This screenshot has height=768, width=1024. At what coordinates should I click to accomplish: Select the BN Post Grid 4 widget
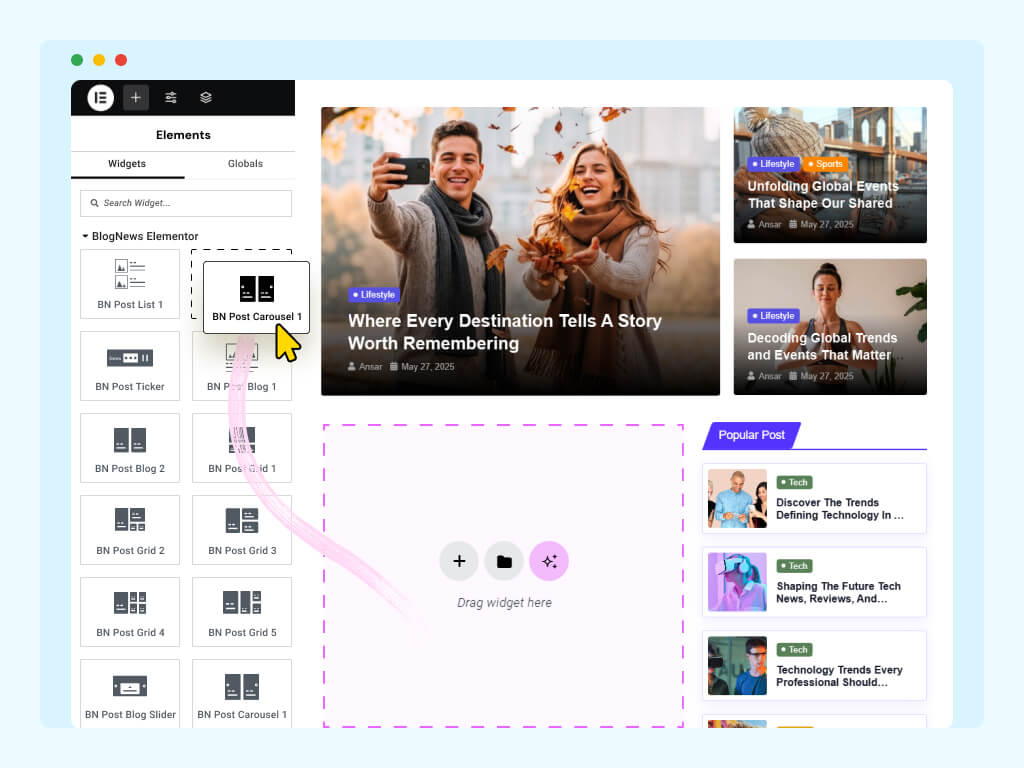[x=130, y=611]
